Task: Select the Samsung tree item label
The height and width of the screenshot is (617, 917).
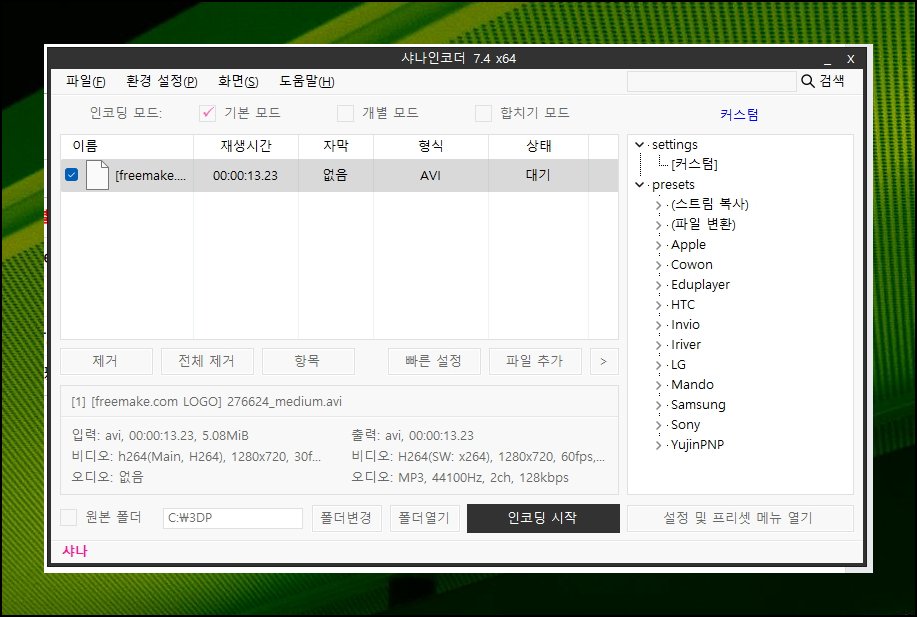Action: (698, 405)
